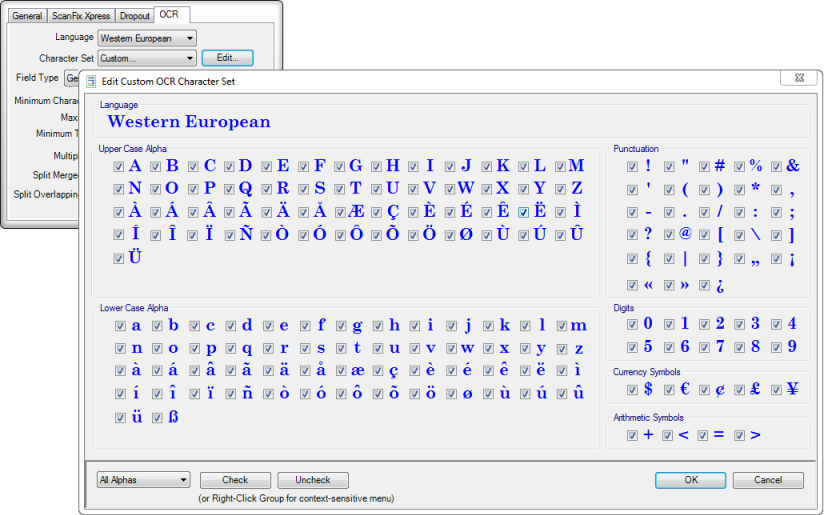Toggle the digit 5 checkbox
The width and height of the screenshot is (824, 515).
[x=632, y=347]
